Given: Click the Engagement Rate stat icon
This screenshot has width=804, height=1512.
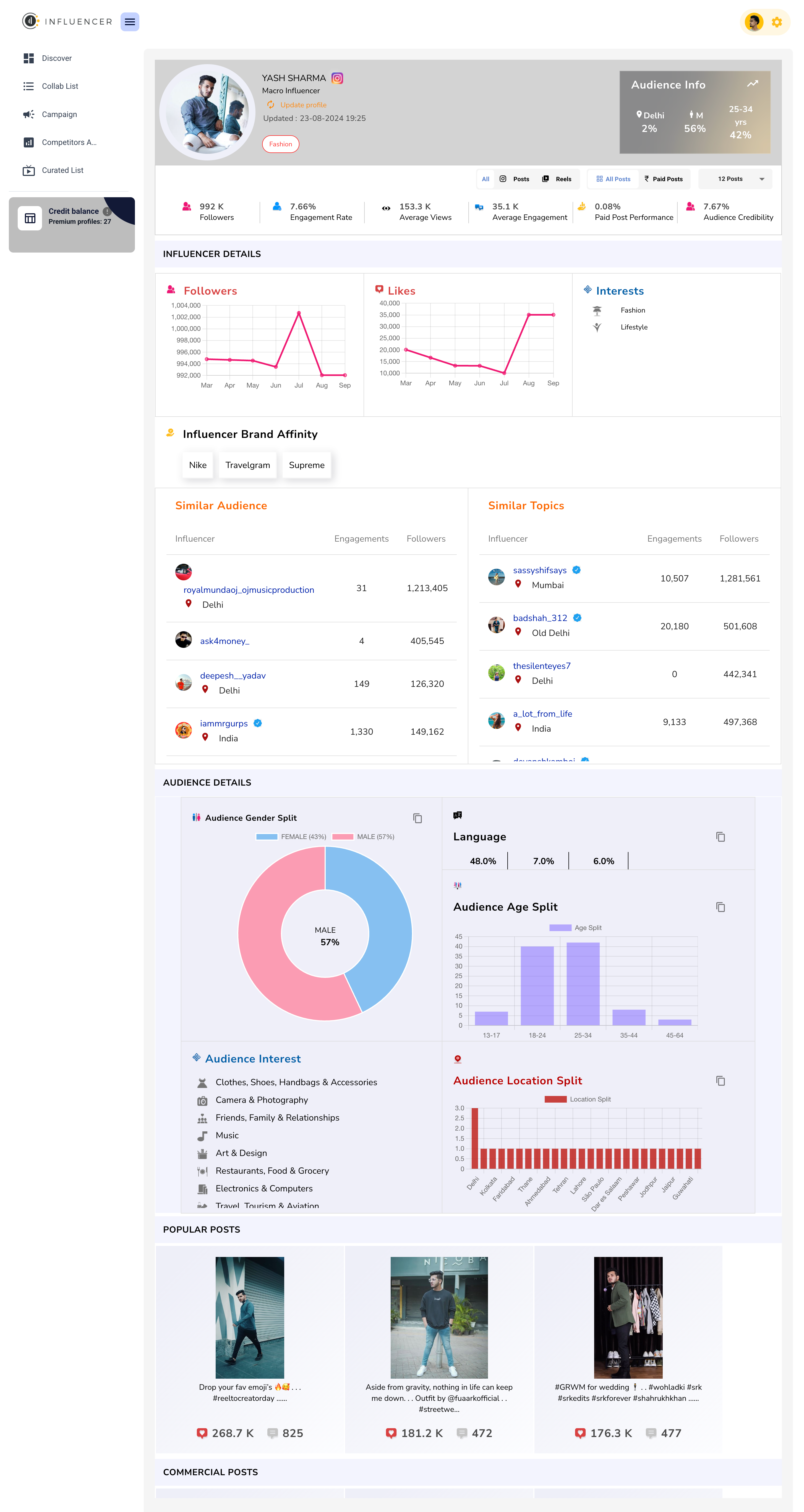Looking at the screenshot, I should pos(276,207).
